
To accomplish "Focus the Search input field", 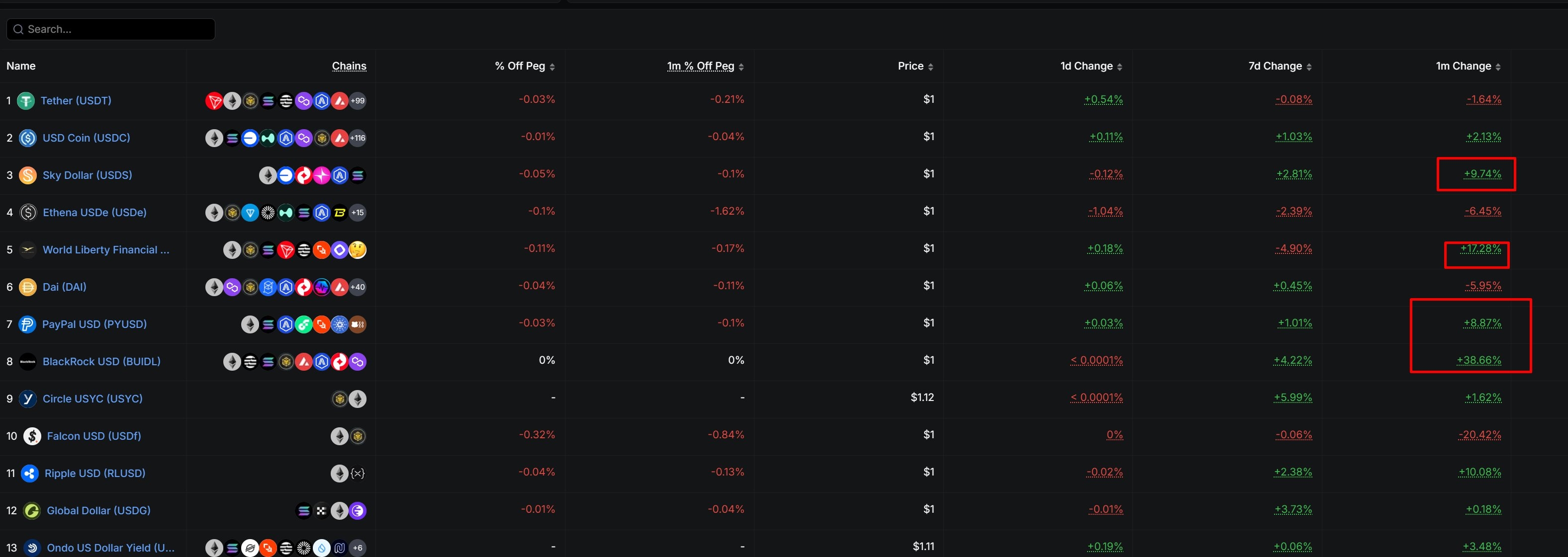I will pos(116,29).
